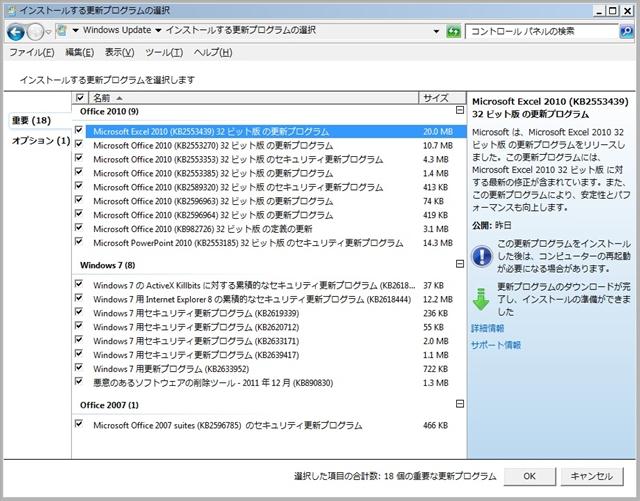Uncheck Office 2010 KB2553270 update checkbox
Screen dimensions: 640x501
[79, 144]
